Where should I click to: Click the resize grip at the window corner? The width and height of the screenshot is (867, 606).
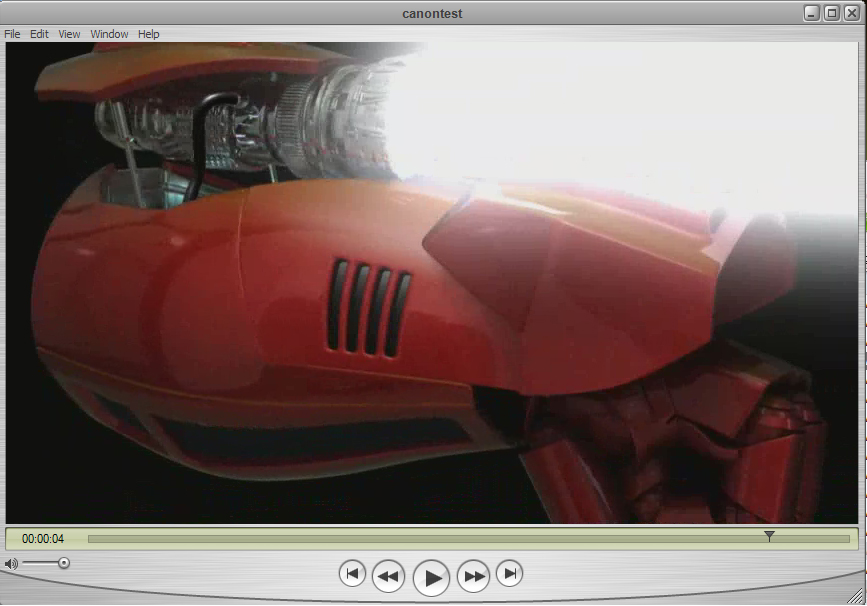[858, 597]
